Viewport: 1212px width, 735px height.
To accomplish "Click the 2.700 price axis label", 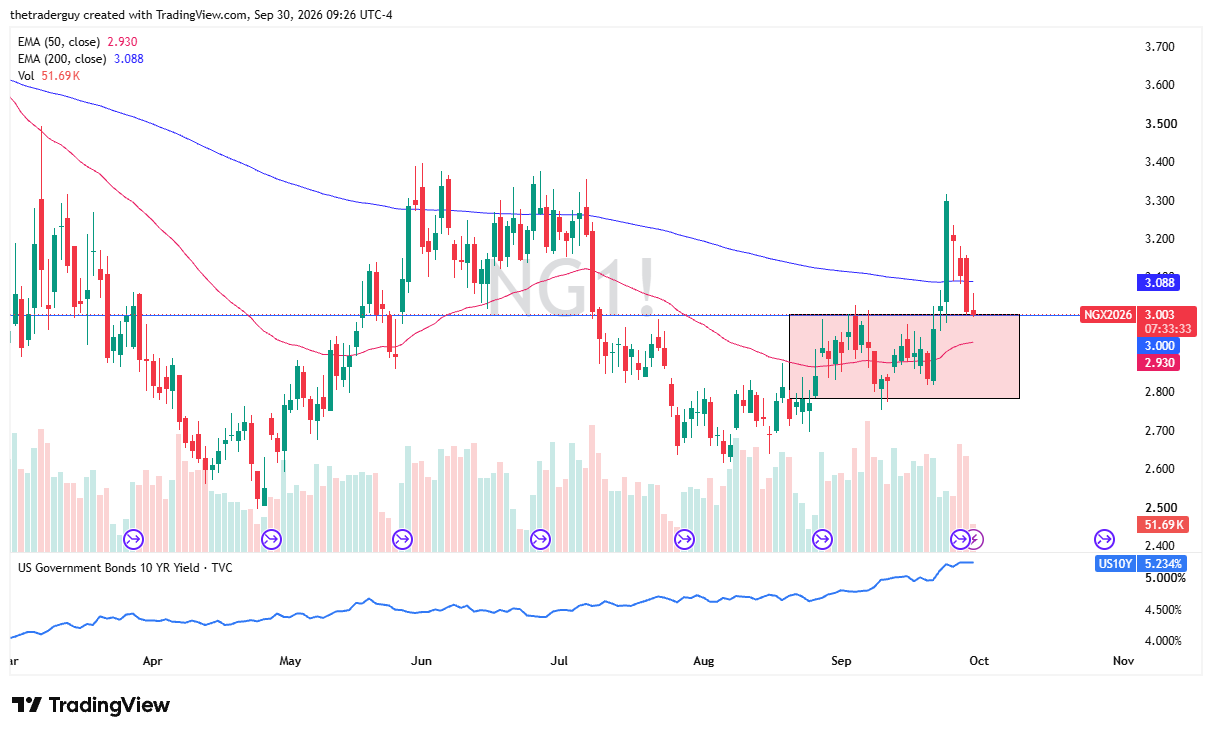I will [1158, 431].
